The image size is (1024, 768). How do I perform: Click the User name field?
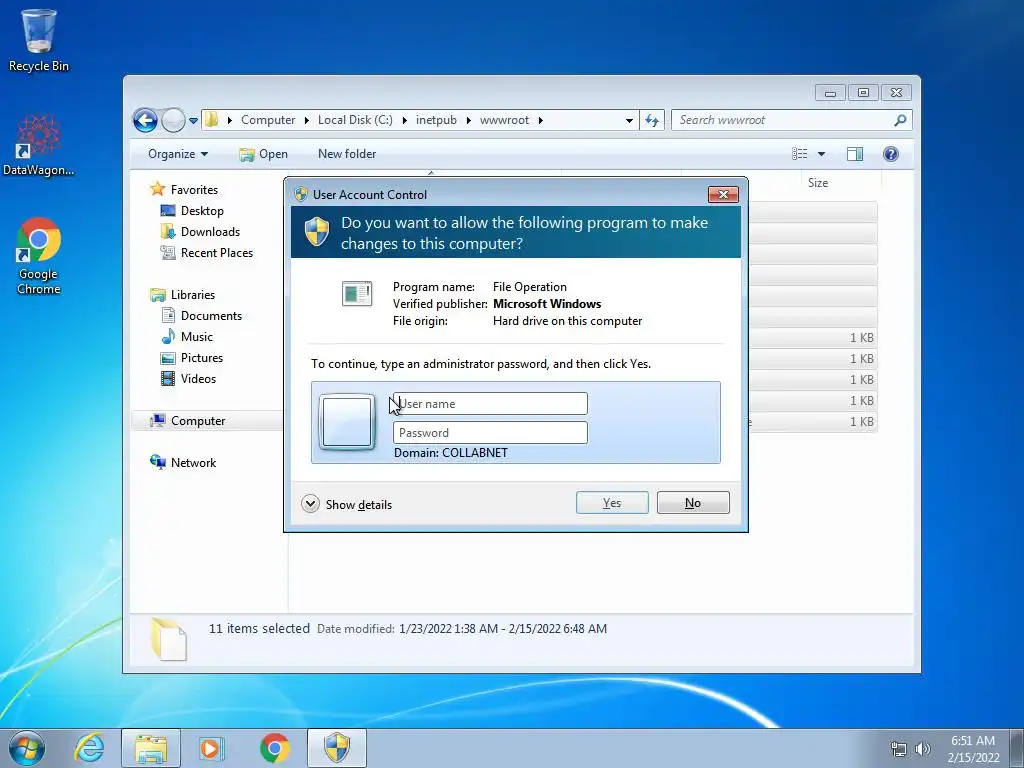pos(490,404)
